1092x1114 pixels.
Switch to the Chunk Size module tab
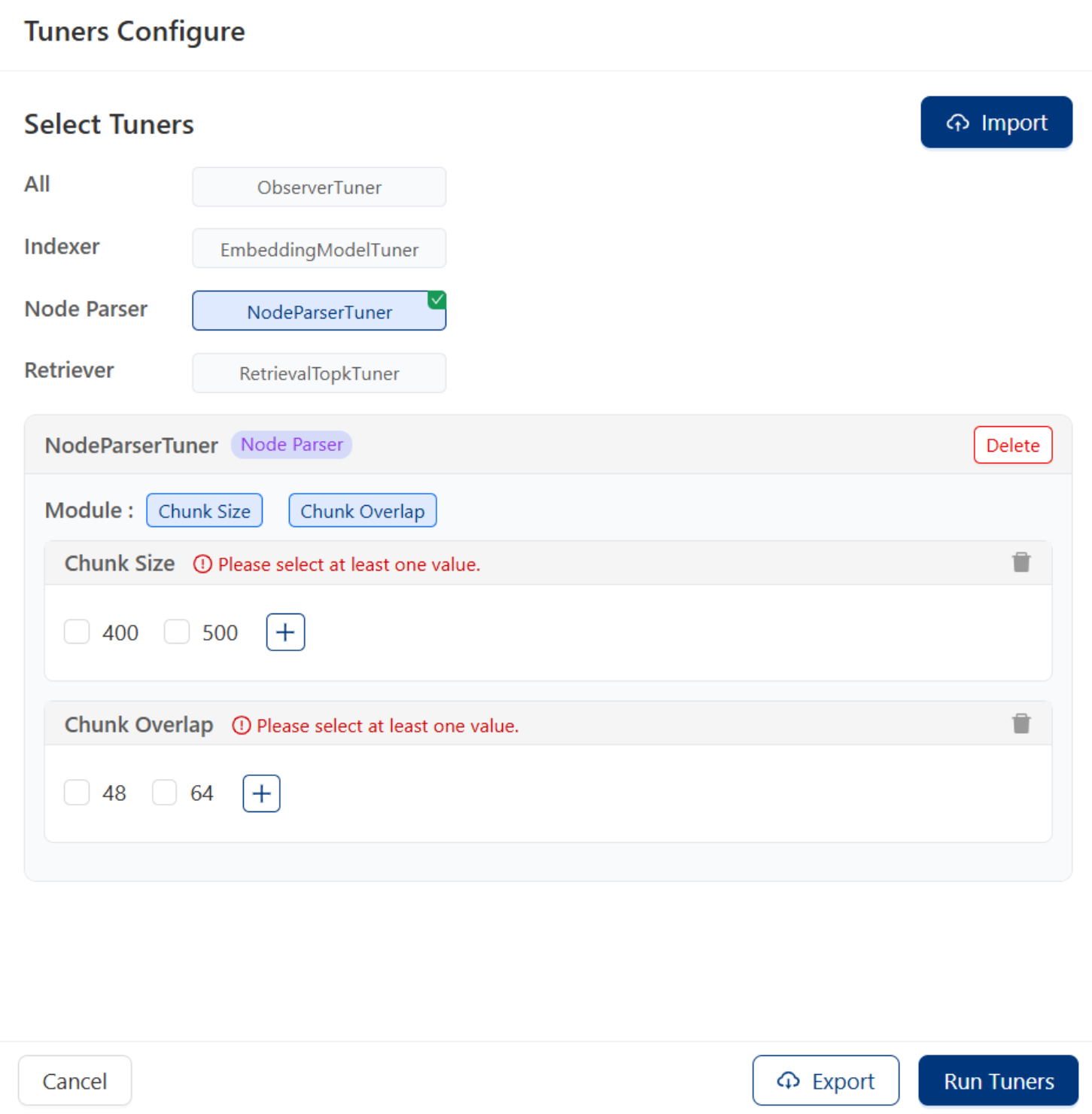click(204, 510)
